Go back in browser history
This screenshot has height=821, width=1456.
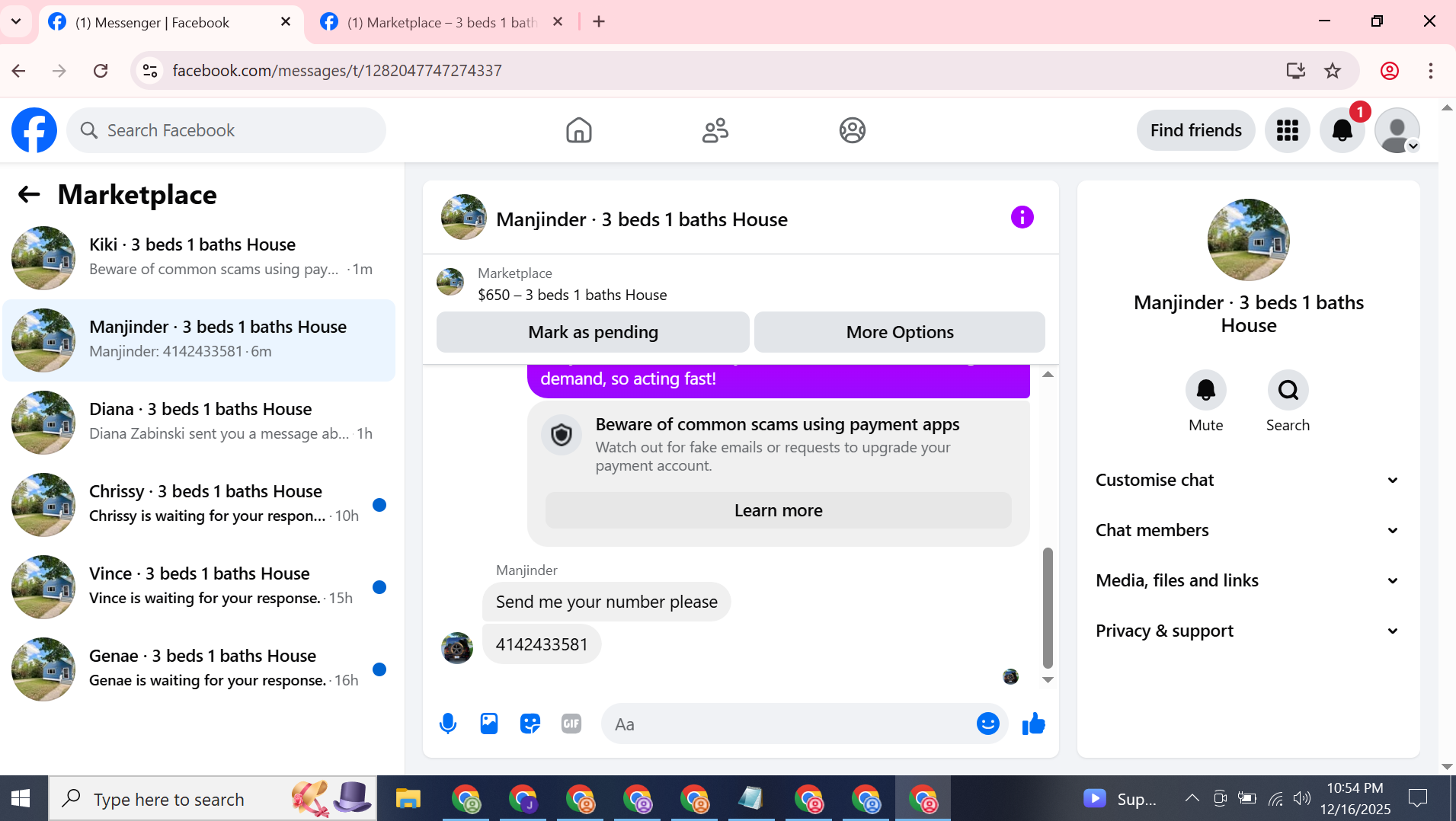(x=19, y=71)
